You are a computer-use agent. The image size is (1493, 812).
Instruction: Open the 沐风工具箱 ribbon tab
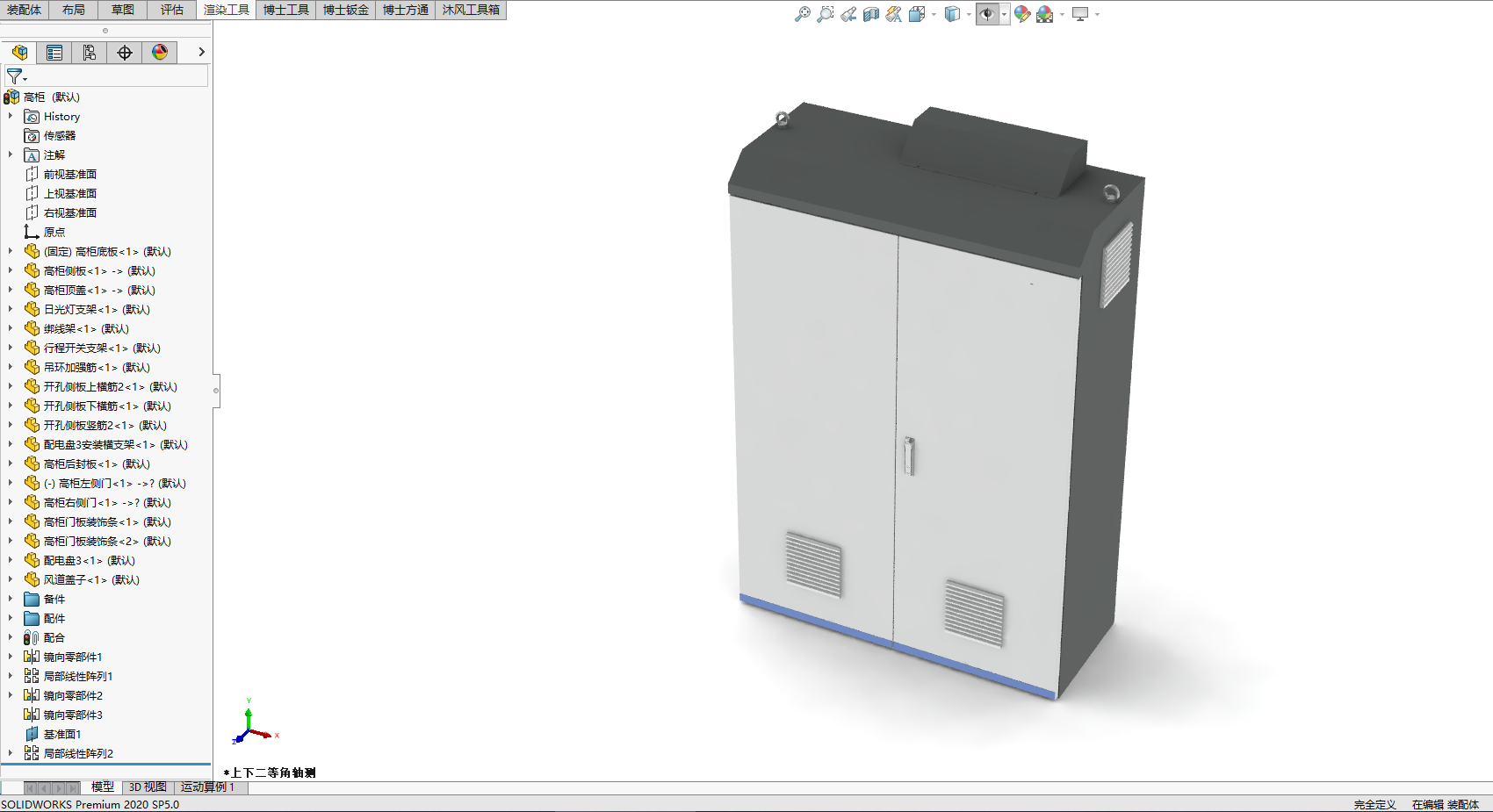point(471,10)
